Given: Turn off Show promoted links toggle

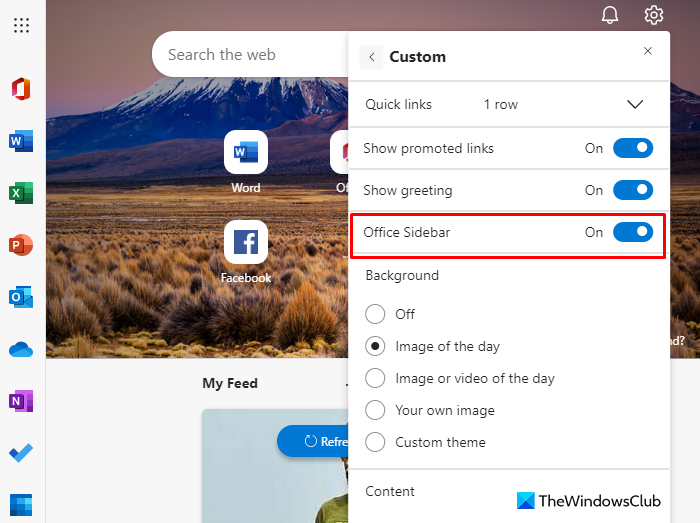Looking at the screenshot, I should tap(633, 148).
